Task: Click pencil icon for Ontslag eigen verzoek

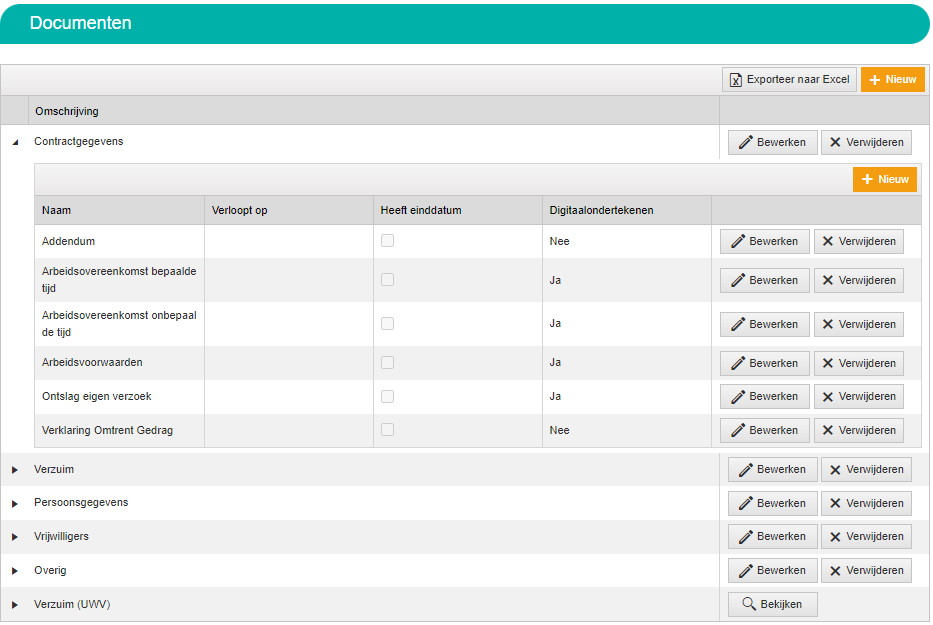Action: tap(738, 396)
